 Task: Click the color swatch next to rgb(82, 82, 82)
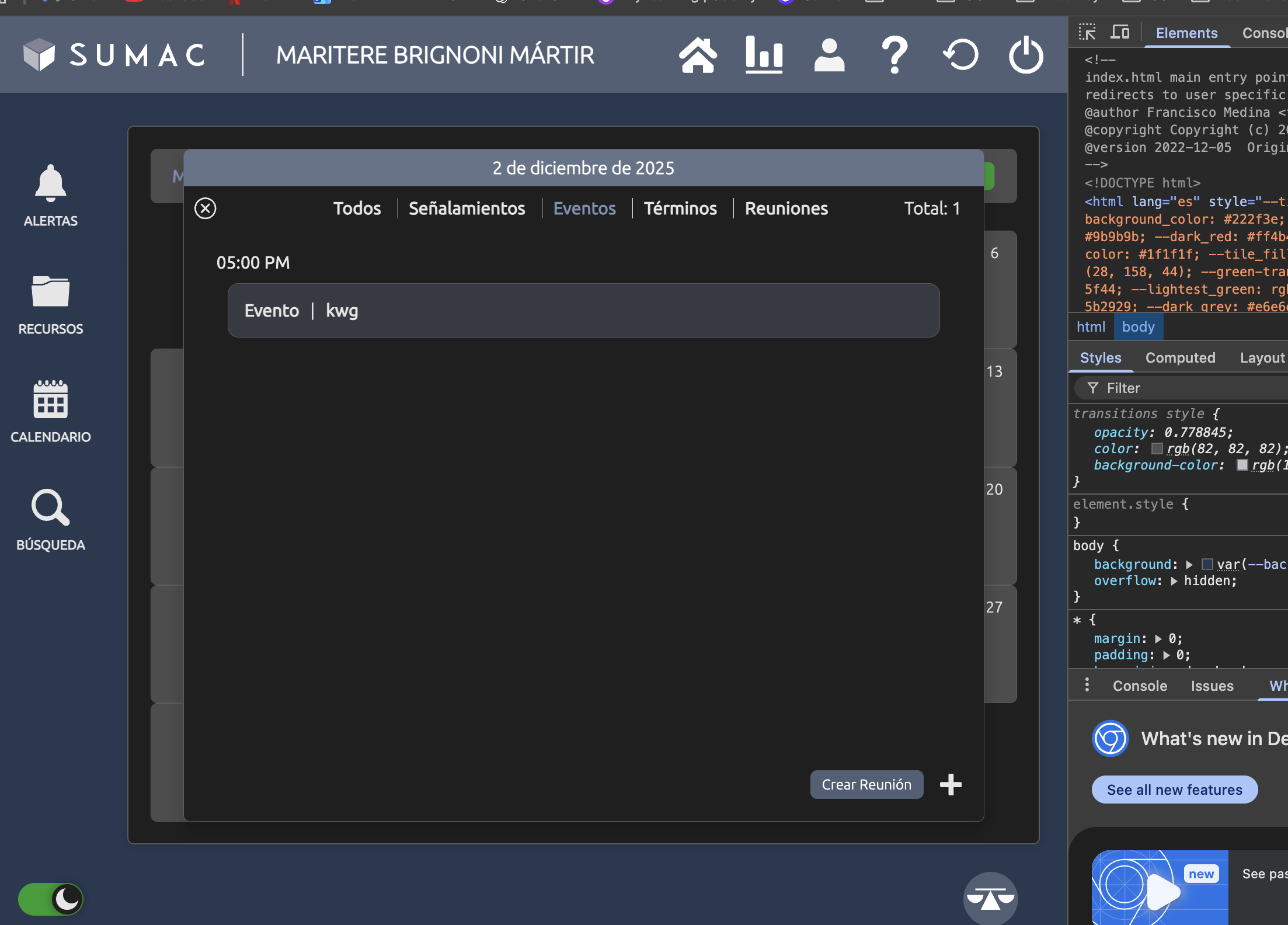point(1157,448)
